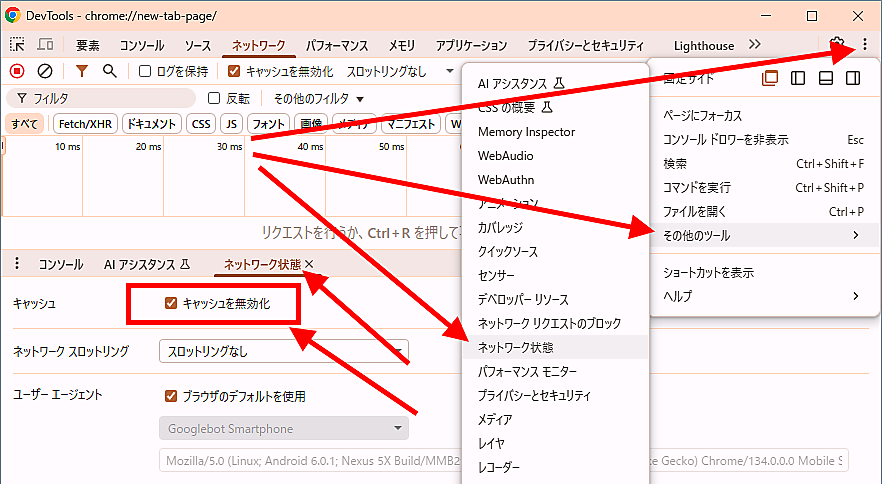Toggle the red funnel filter icon
This screenshot has height=484, width=882.
coord(82,71)
